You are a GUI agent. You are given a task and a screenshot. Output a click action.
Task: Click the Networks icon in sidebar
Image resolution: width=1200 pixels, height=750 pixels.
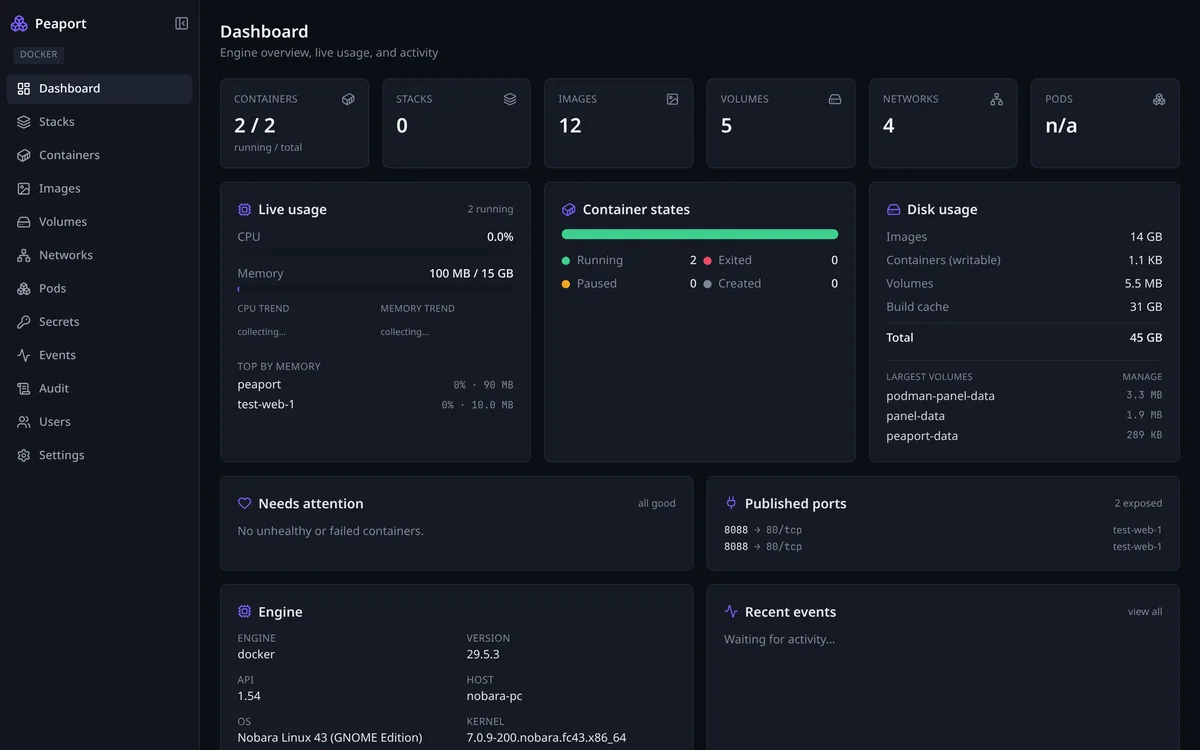click(x=24, y=255)
